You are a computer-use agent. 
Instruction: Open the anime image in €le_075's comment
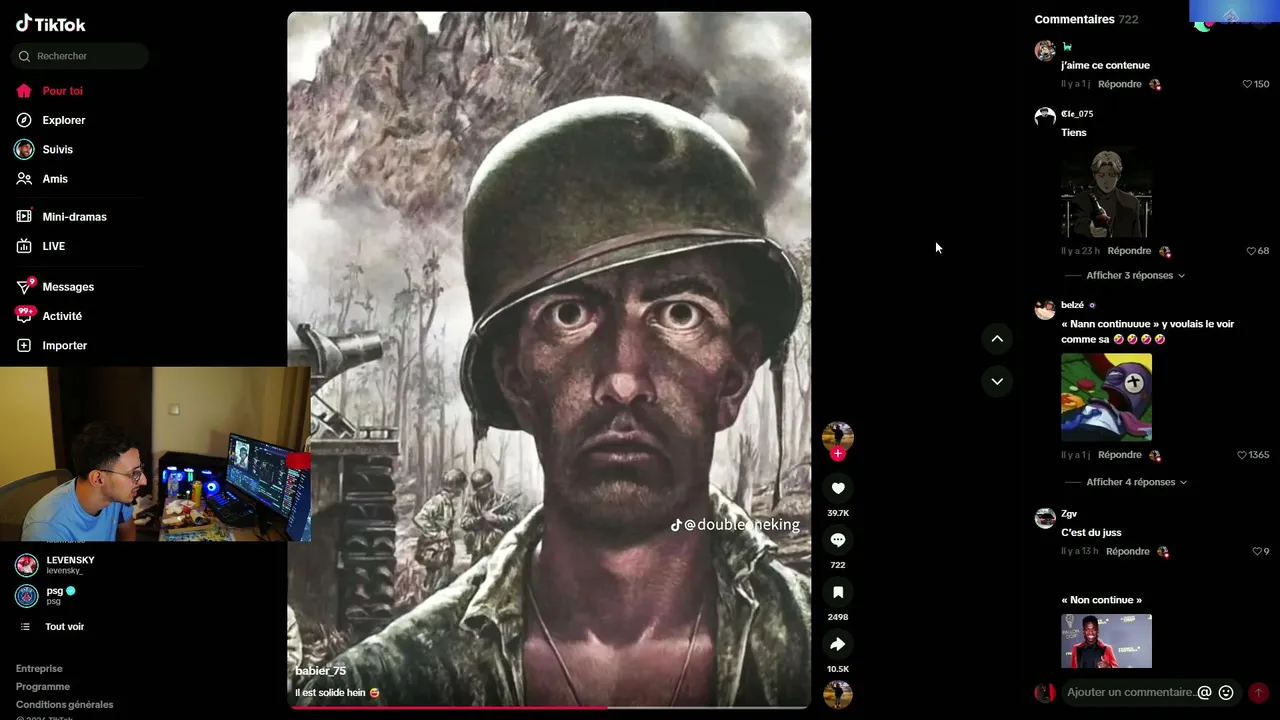[x=1106, y=193]
